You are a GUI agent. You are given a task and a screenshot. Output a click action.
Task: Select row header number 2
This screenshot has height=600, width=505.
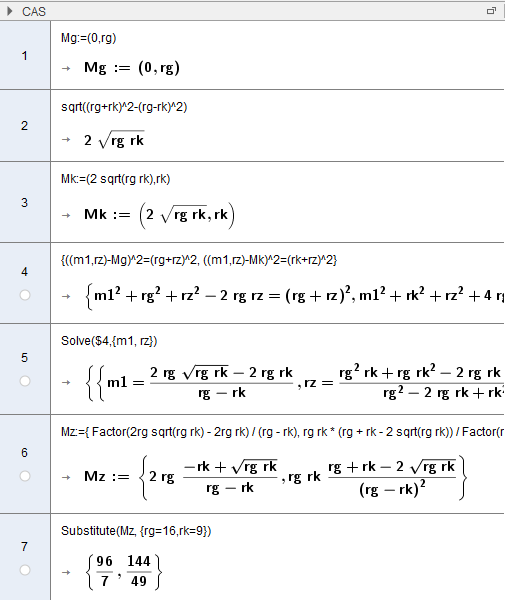(x=25, y=126)
